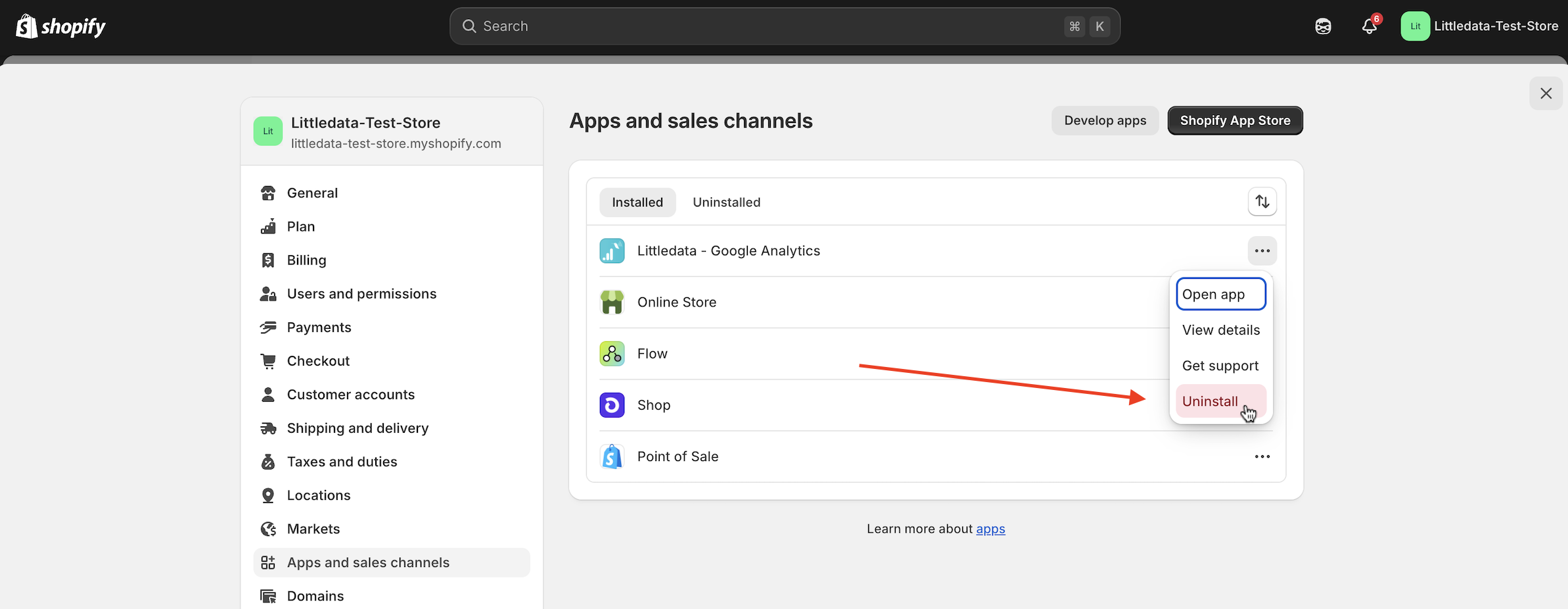Click the Shopify logo

point(60,26)
